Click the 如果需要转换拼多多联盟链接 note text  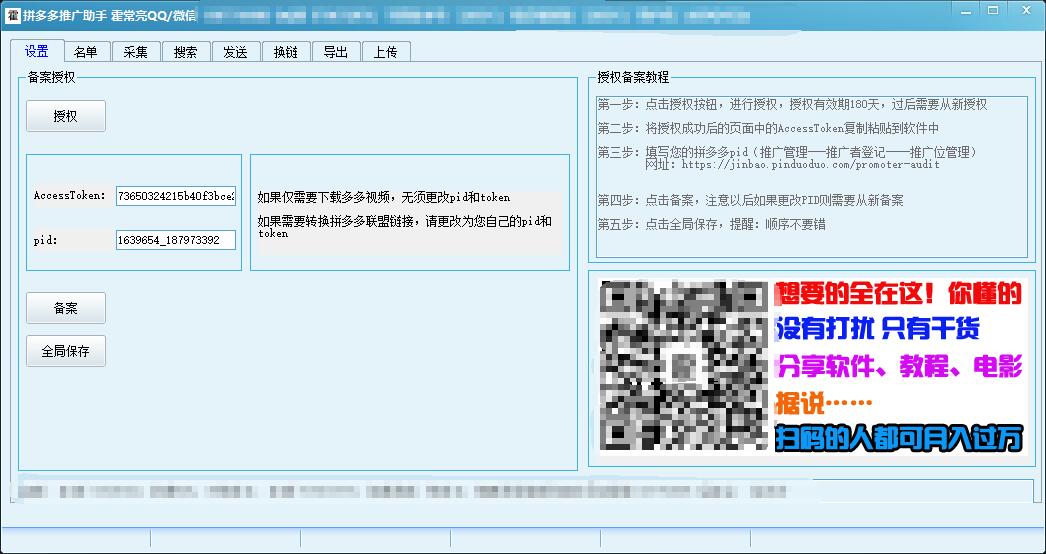(x=404, y=227)
